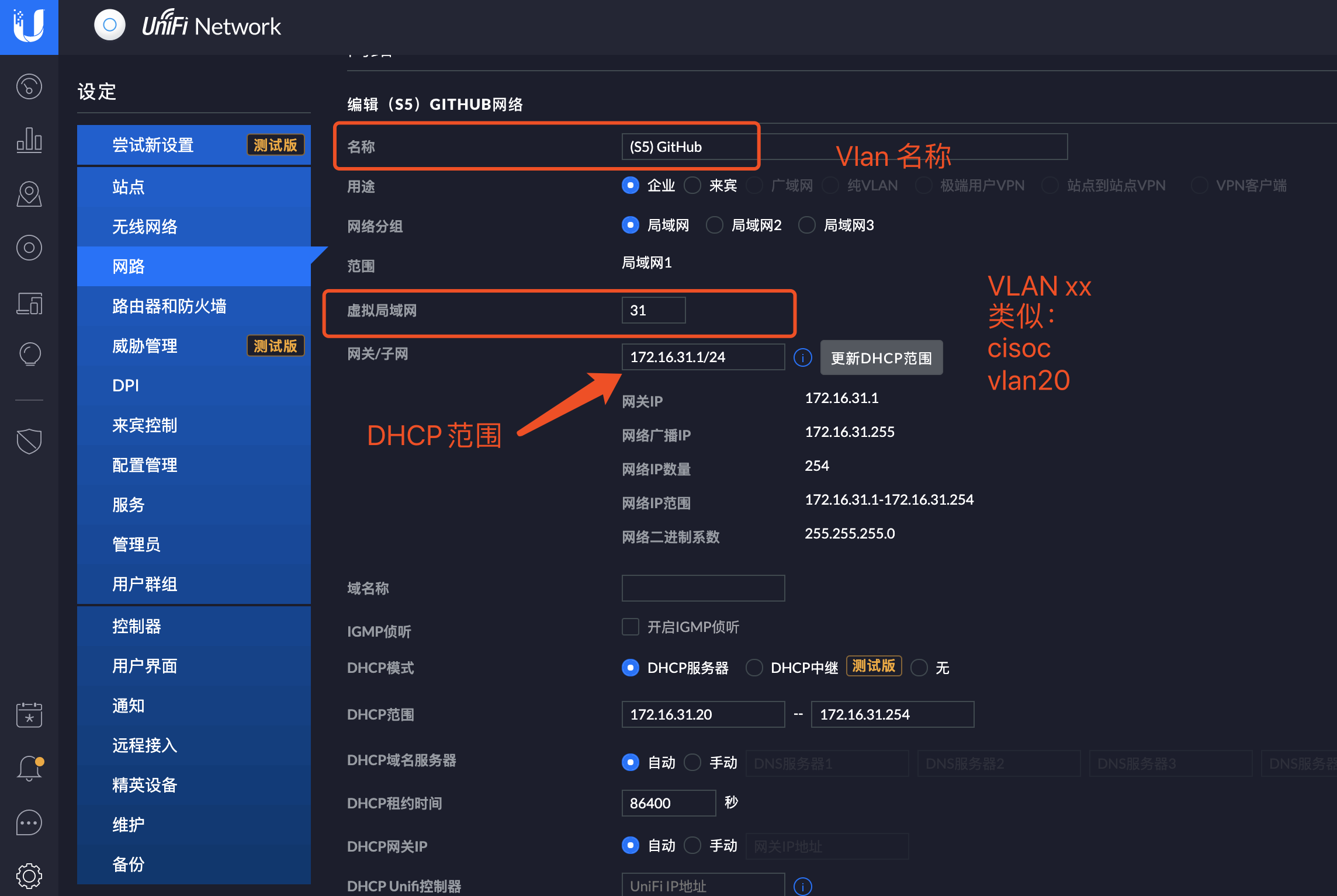Click the 虚拟局域网 VLAN ID field
The height and width of the screenshot is (896, 1337).
click(x=653, y=310)
